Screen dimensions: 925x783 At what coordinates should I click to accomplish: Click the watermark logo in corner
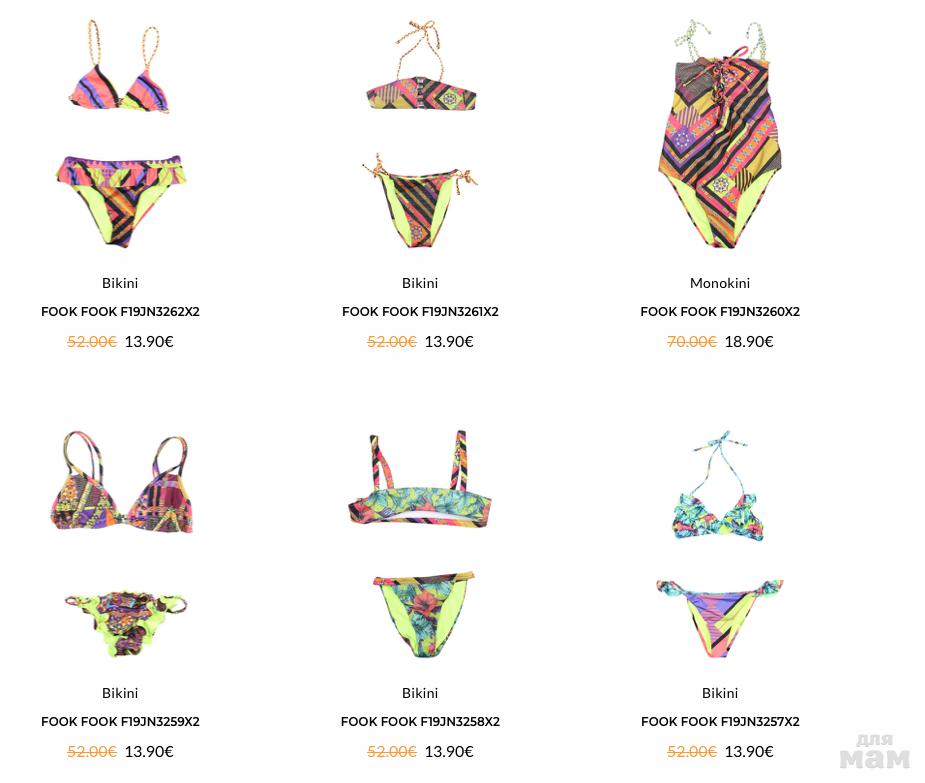coord(875,752)
